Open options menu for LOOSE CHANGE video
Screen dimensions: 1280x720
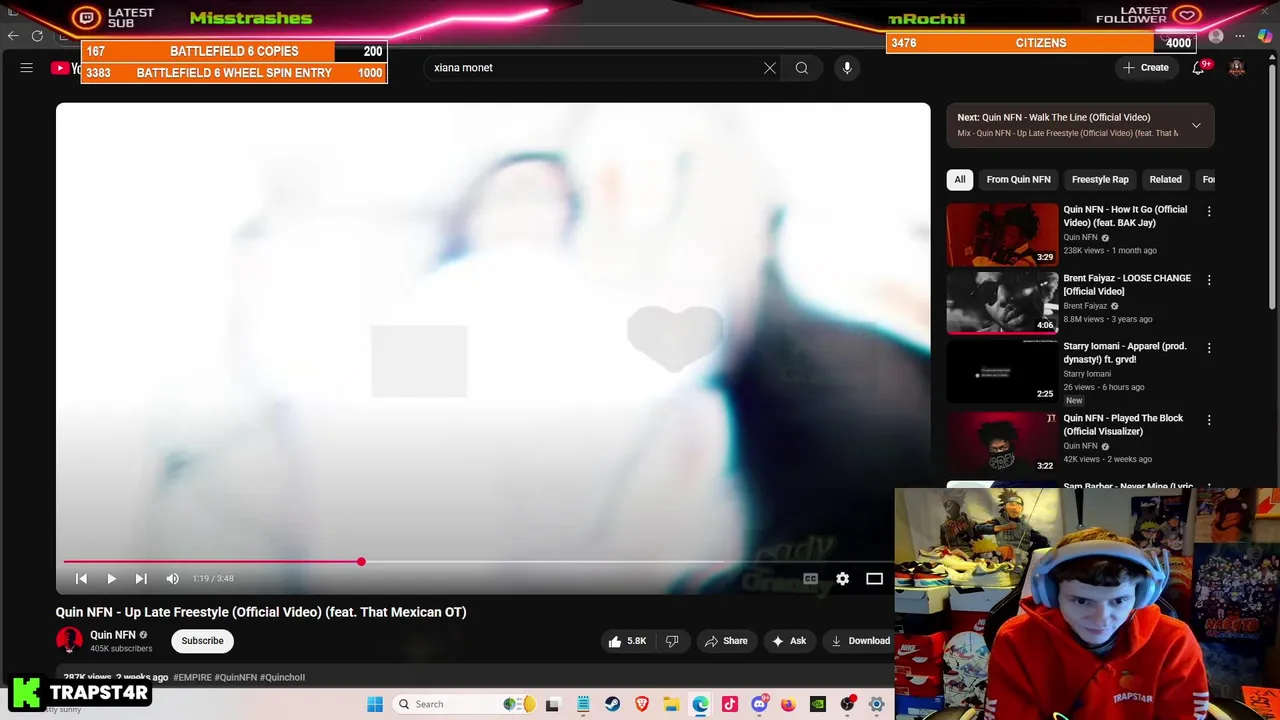pyautogui.click(x=1209, y=280)
